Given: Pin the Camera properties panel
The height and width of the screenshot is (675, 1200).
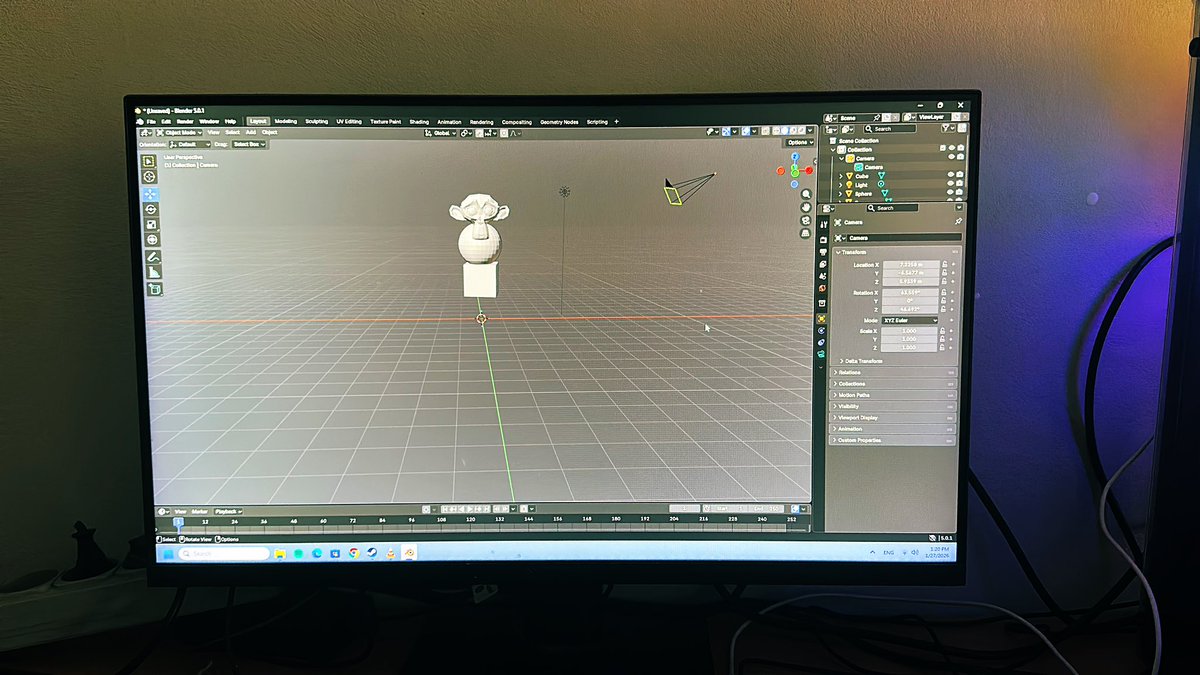Looking at the screenshot, I should pyautogui.click(x=958, y=221).
